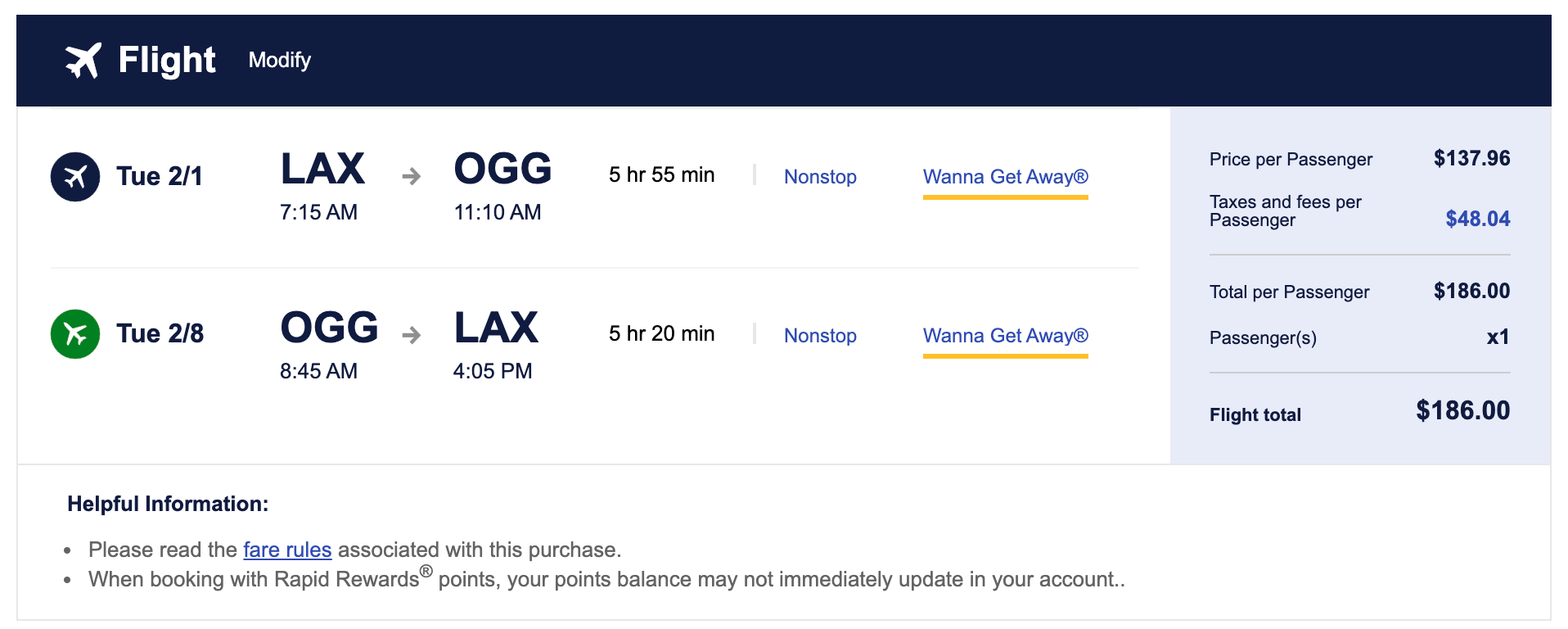This screenshot has height=629, width=1568.
Task: Open the fare rules link
Action: coord(287,550)
